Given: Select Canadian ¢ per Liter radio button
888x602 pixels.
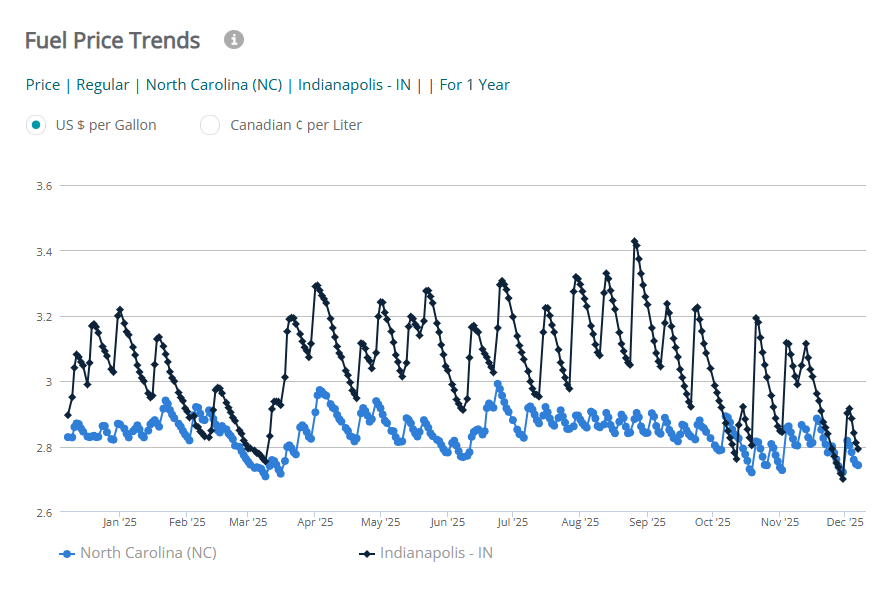Looking at the screenshot, I should pyautogui.click(x=210, y=125).
